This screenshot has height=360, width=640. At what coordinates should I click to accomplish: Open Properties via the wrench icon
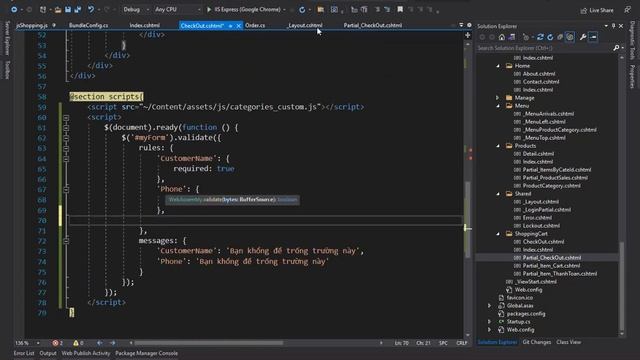[583, 37]
